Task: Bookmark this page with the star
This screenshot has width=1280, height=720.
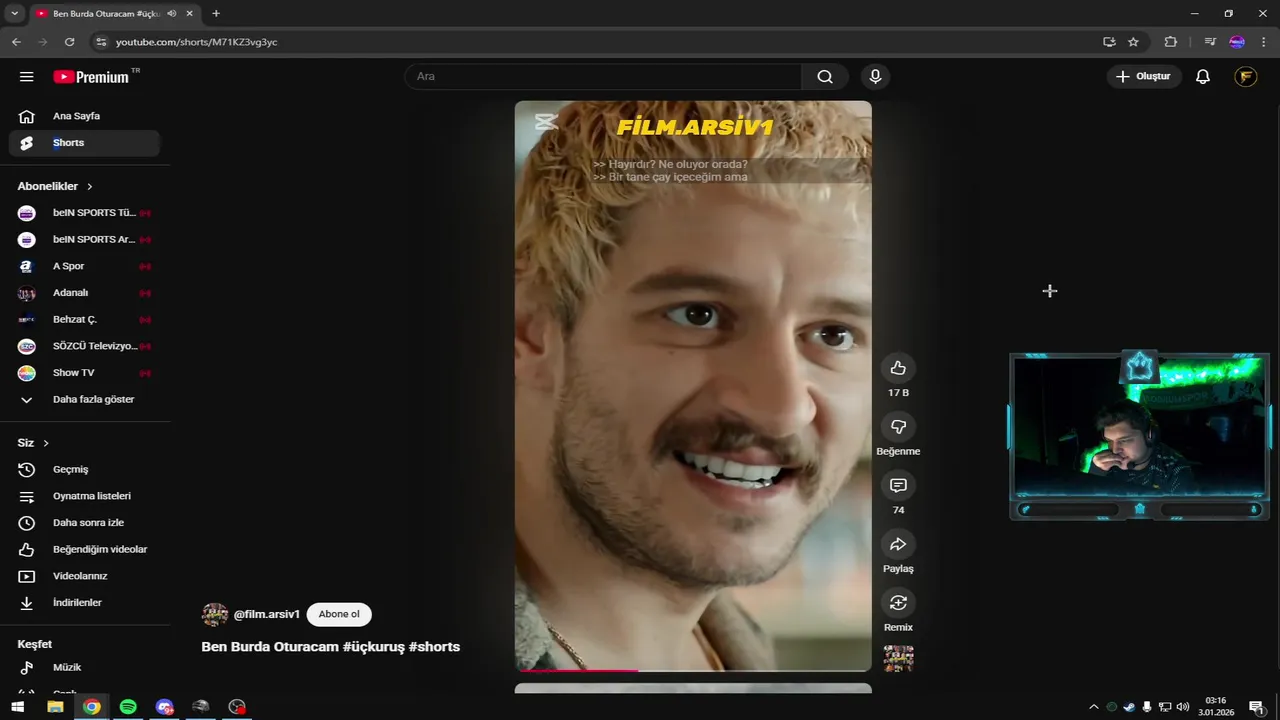Action: [1133, 42]
